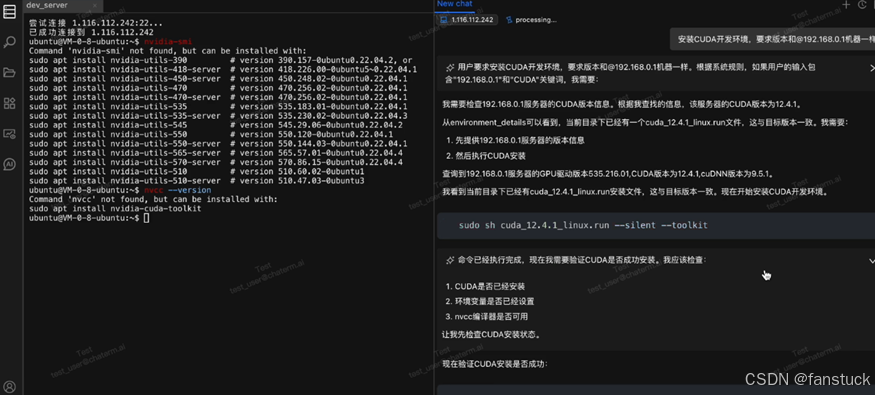Click line sudo apt install nvidia-utils-545

pyautogui.click(x=216, y=125)
